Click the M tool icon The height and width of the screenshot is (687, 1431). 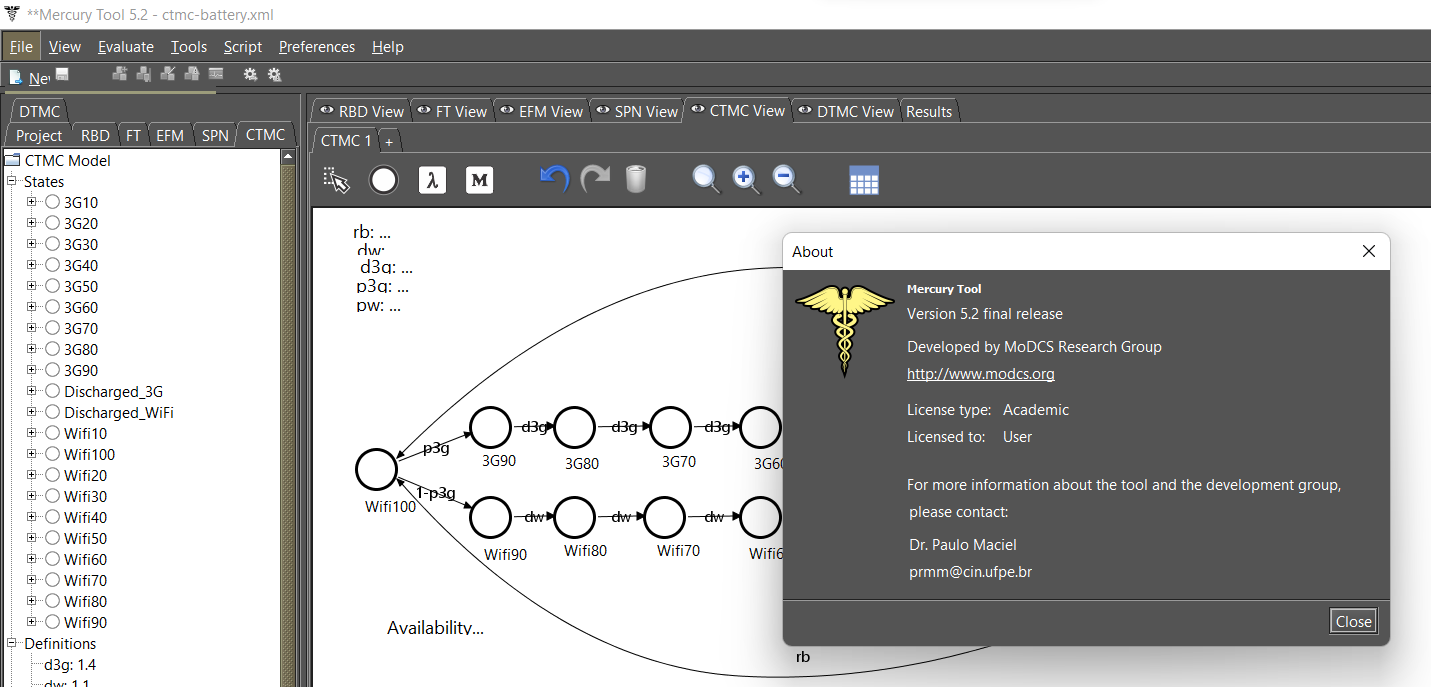pos(480,180)
